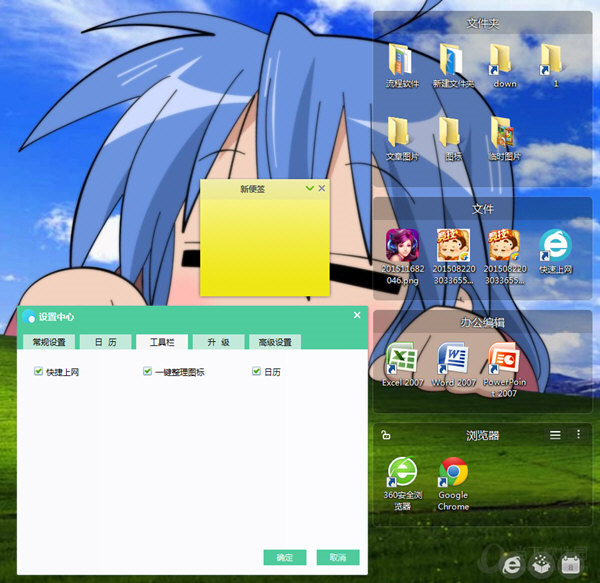Viewport: 600px width, 583px height.
Task: Click inside the yellow sticky note body
Action: [x=265, y=247]
